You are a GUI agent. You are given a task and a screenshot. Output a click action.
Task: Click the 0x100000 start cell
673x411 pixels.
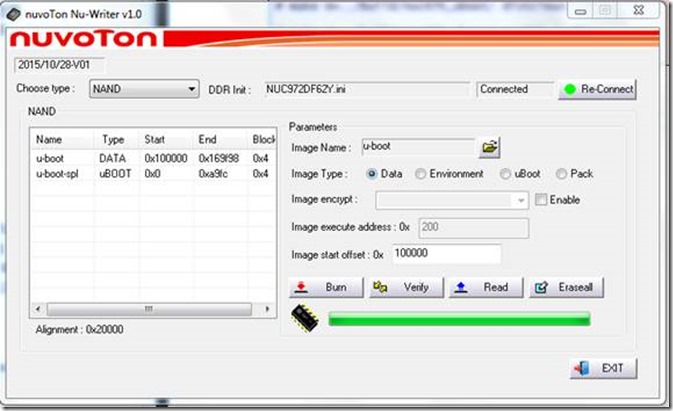[x=166, y=158]
